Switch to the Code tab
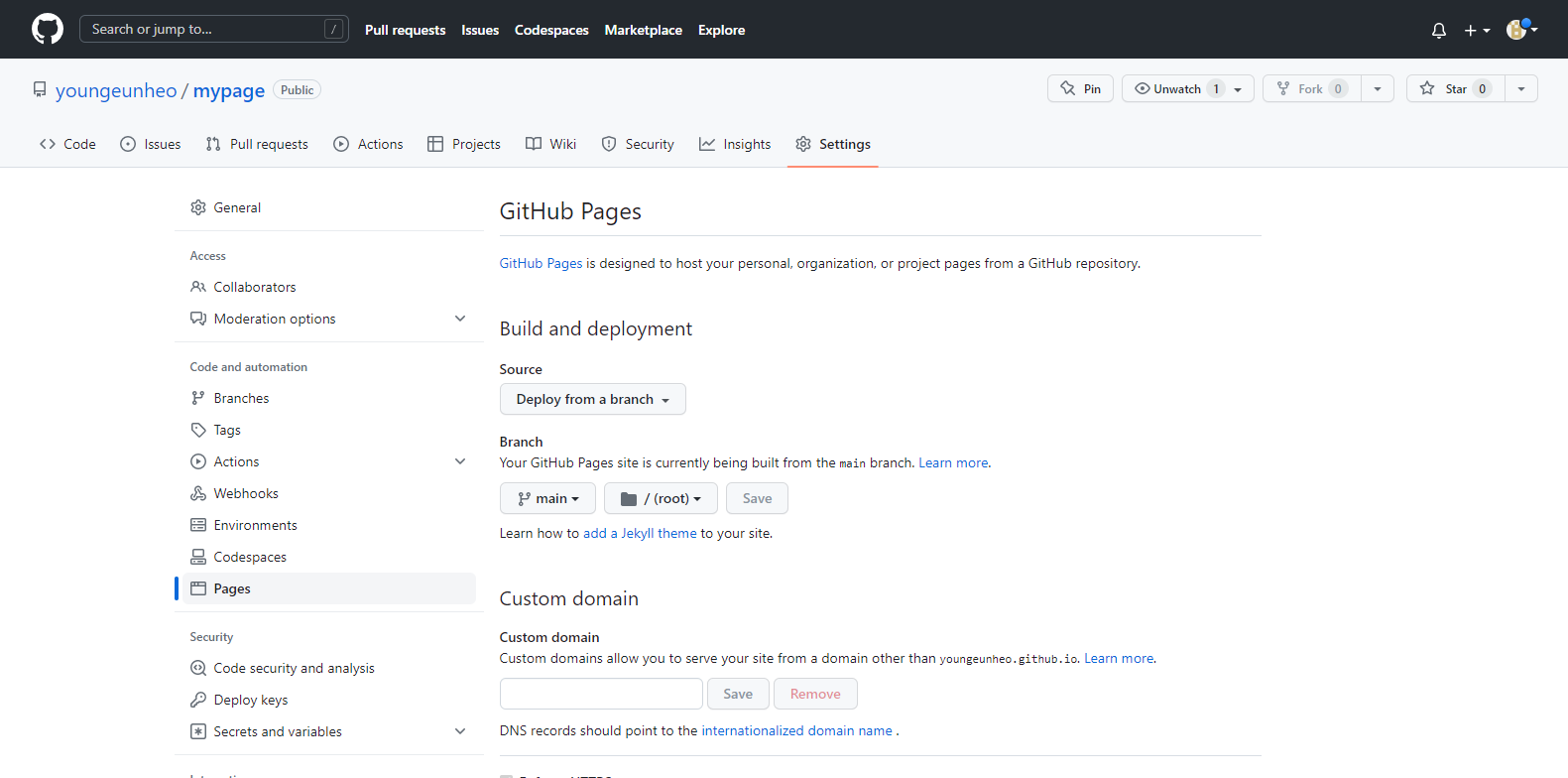Image resolution: width=1568 pixels, height=778 pixels. coord(67,144)
